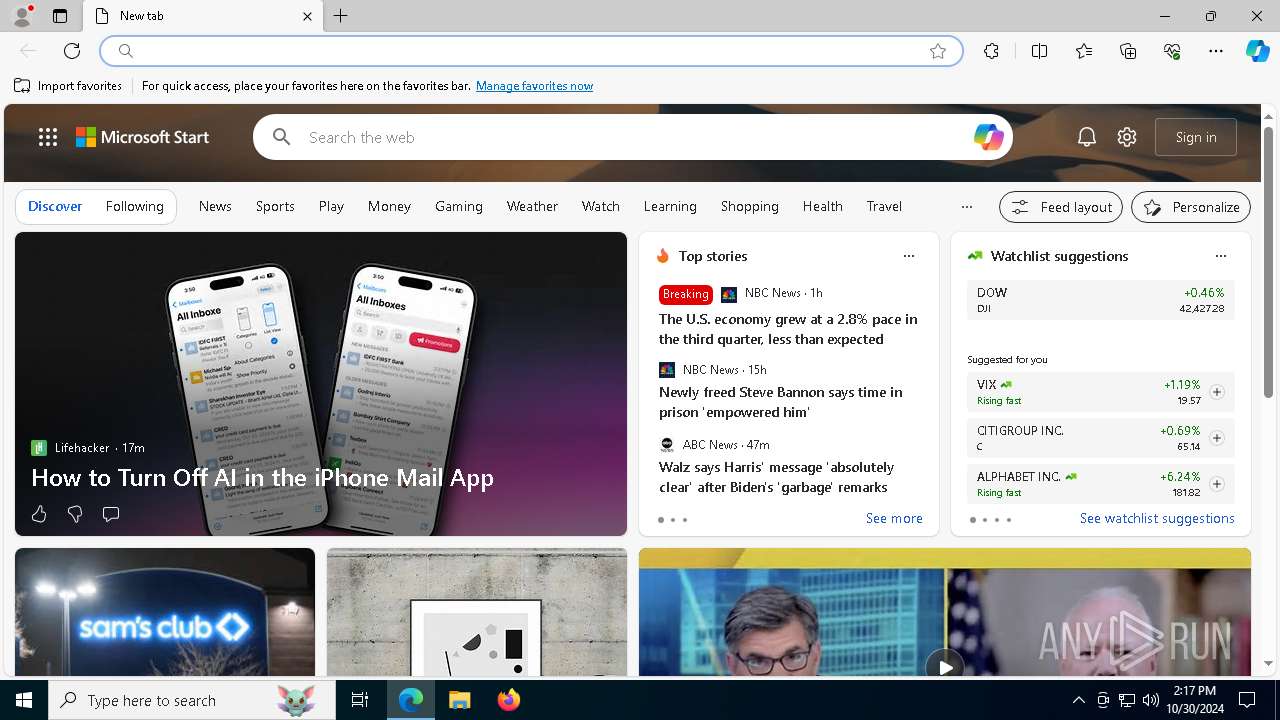Open the Extensions puzzle icon
The width and height of the screenshot is (1280, 720).
[x=991, y=51]
